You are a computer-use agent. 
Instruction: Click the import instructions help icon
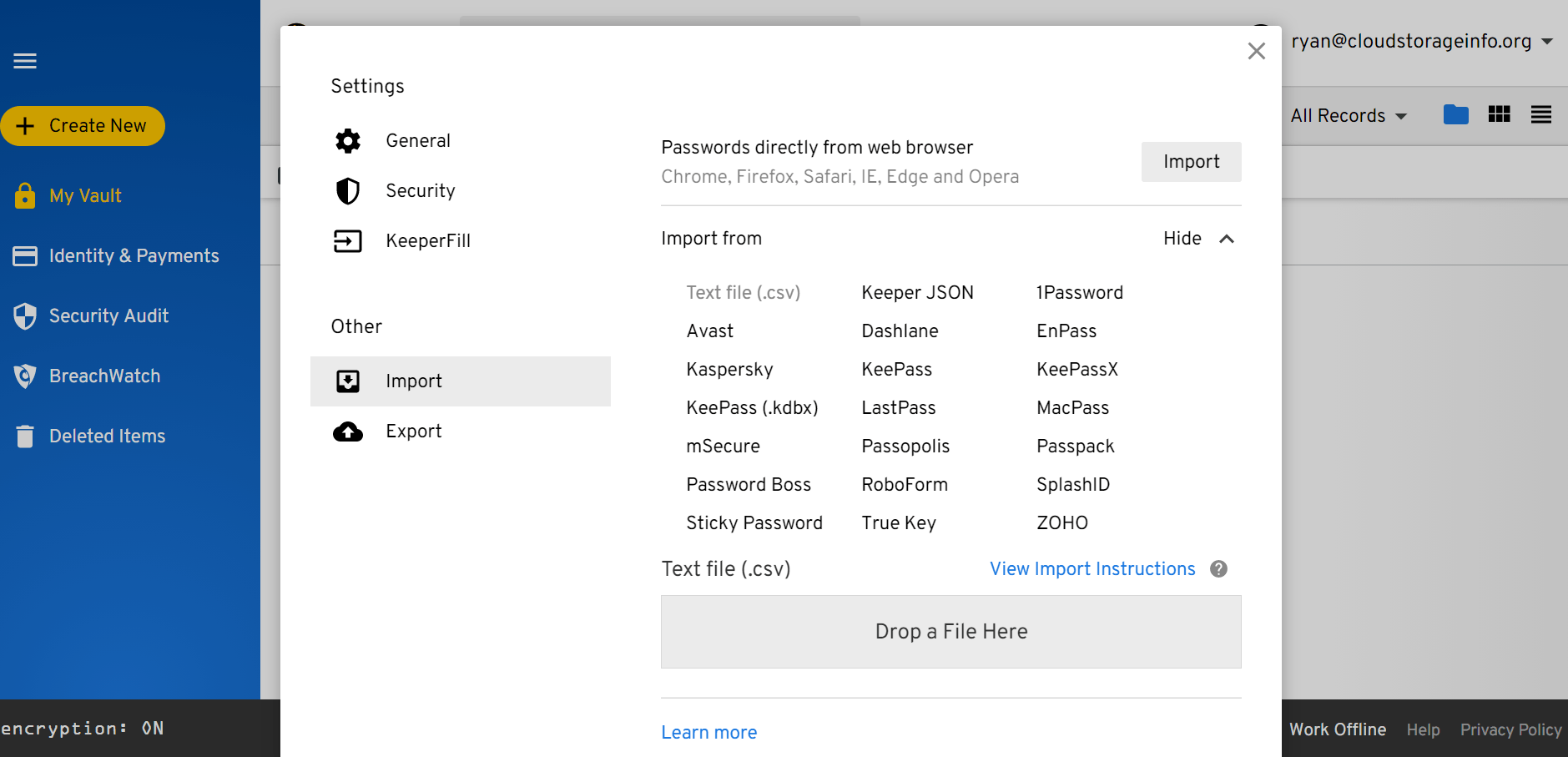[1219, 569]
